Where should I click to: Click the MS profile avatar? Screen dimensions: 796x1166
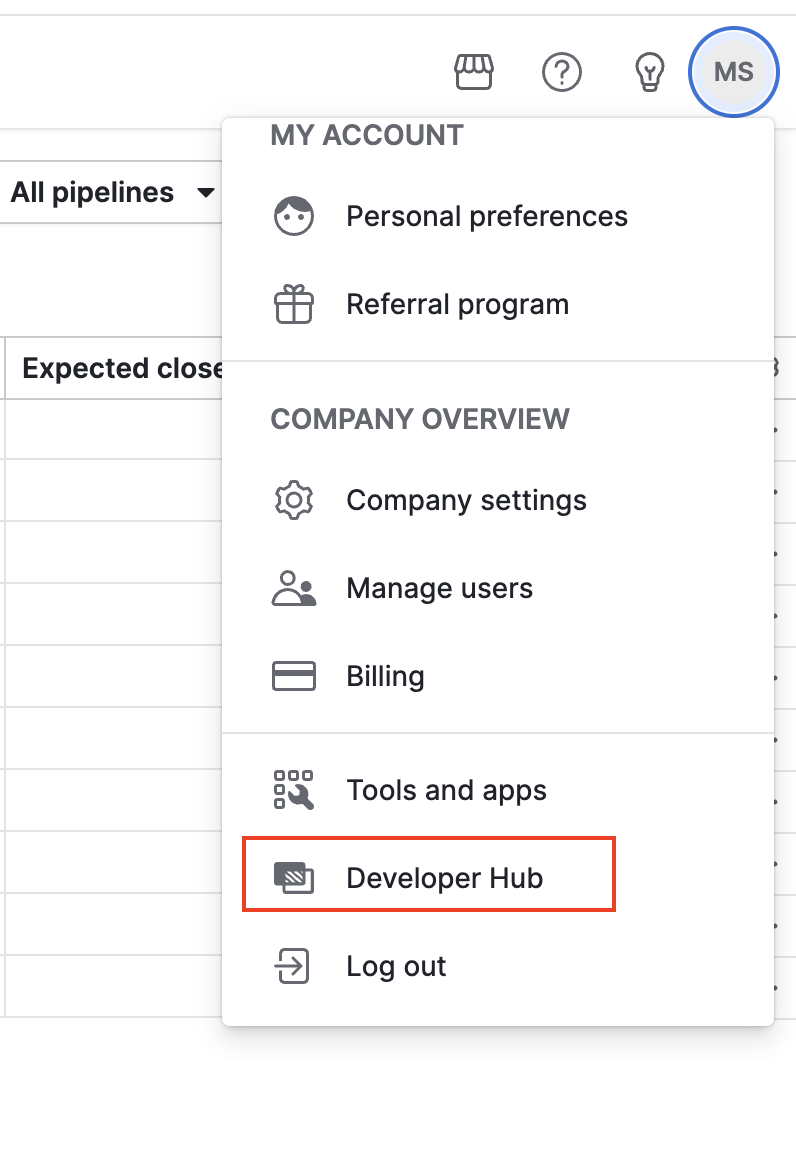[x=734, y=72]
